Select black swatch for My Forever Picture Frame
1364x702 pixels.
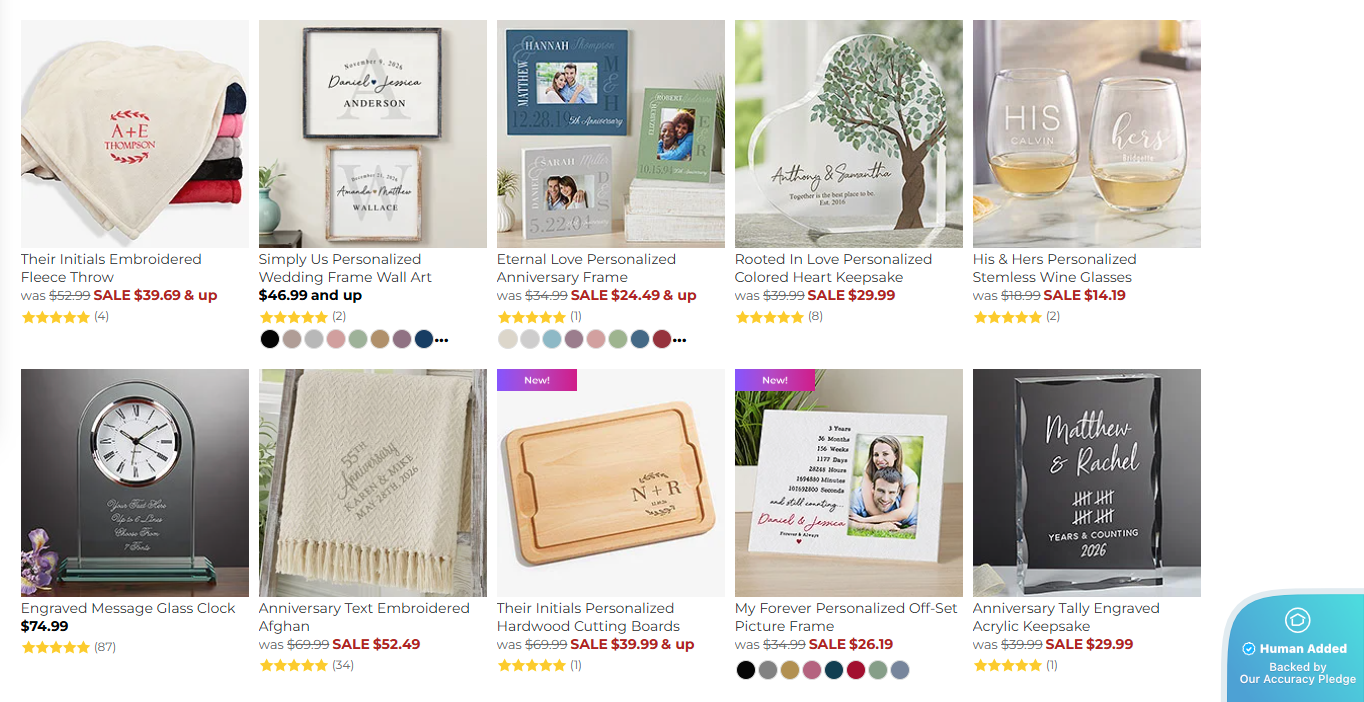click(746, 670)
